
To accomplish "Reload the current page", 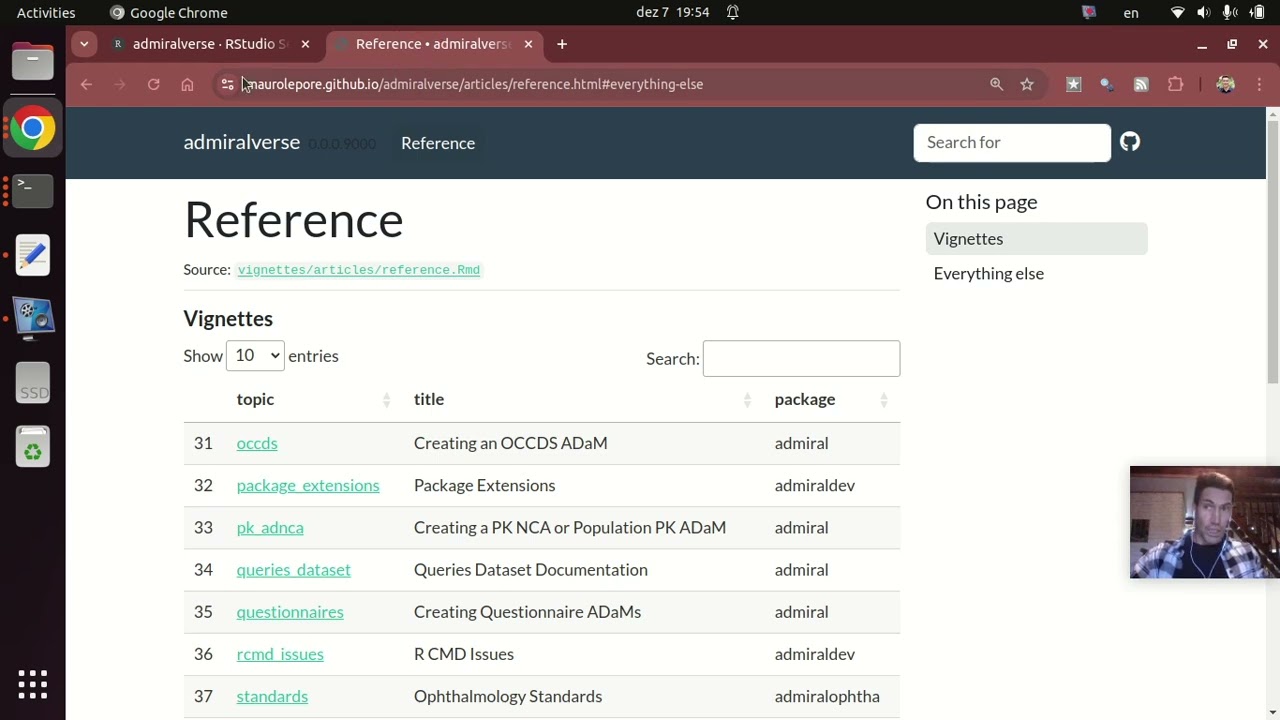I will tap(154, 84).
